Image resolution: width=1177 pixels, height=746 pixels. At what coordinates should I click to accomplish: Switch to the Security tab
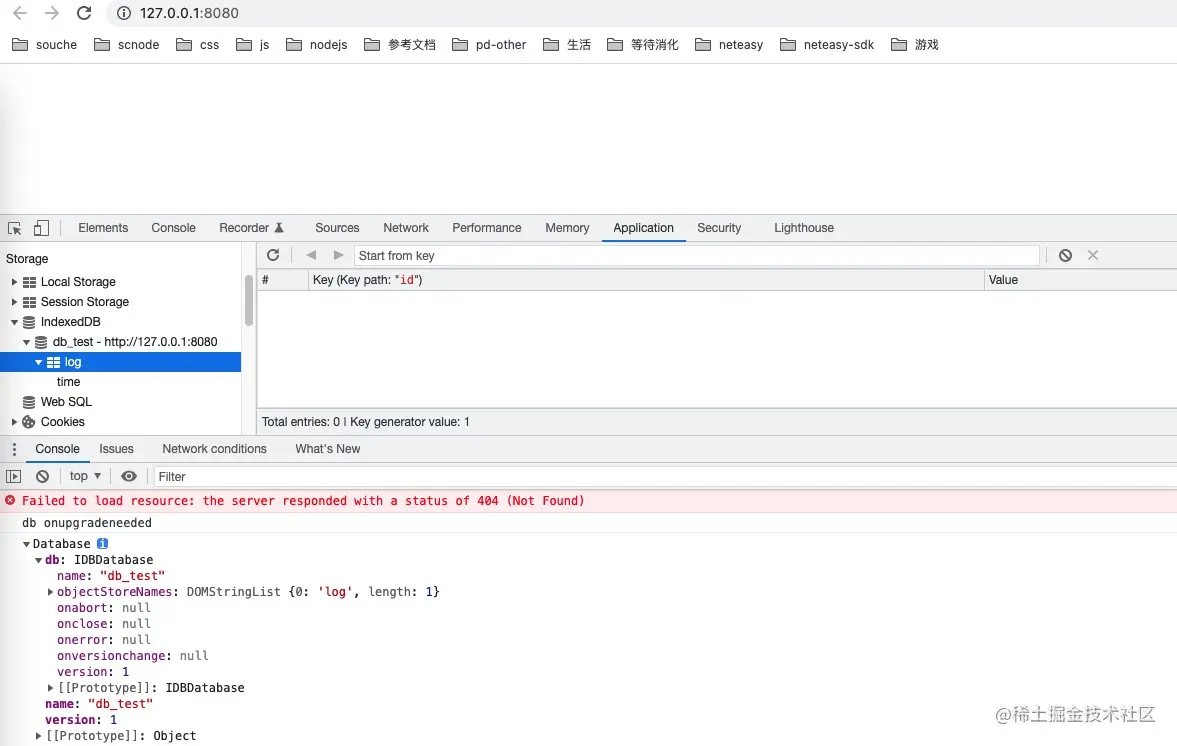pos(719,228)
